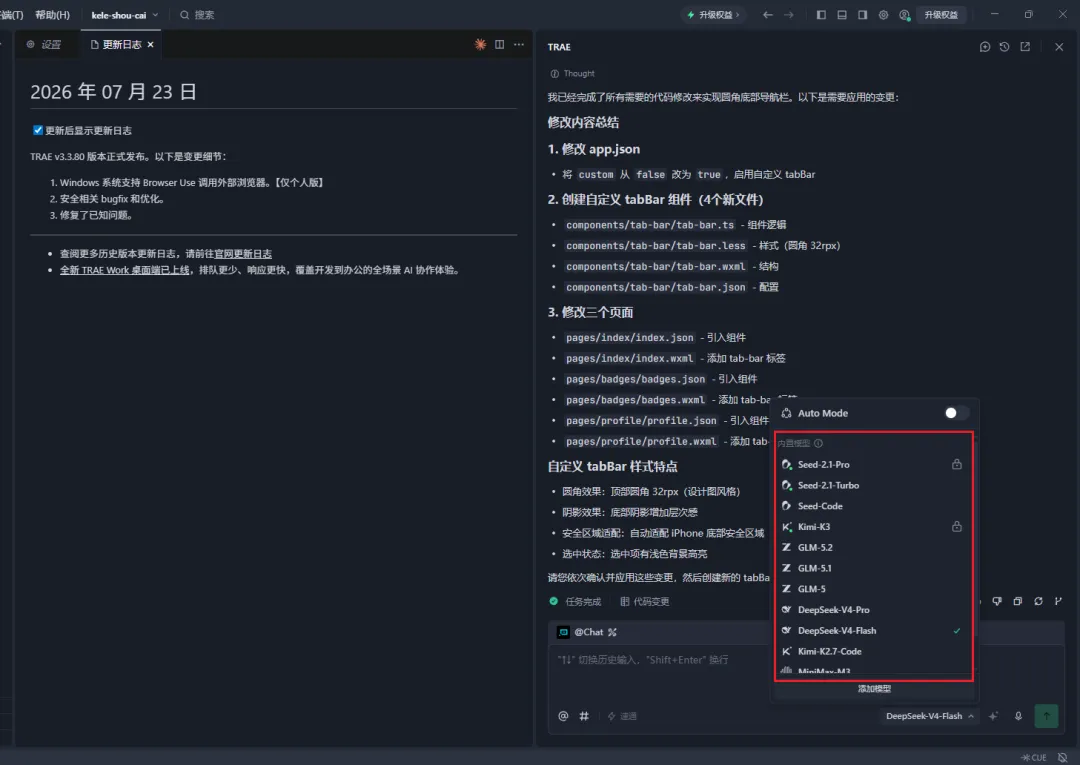Open the editor more actions ellipsis

519,44
